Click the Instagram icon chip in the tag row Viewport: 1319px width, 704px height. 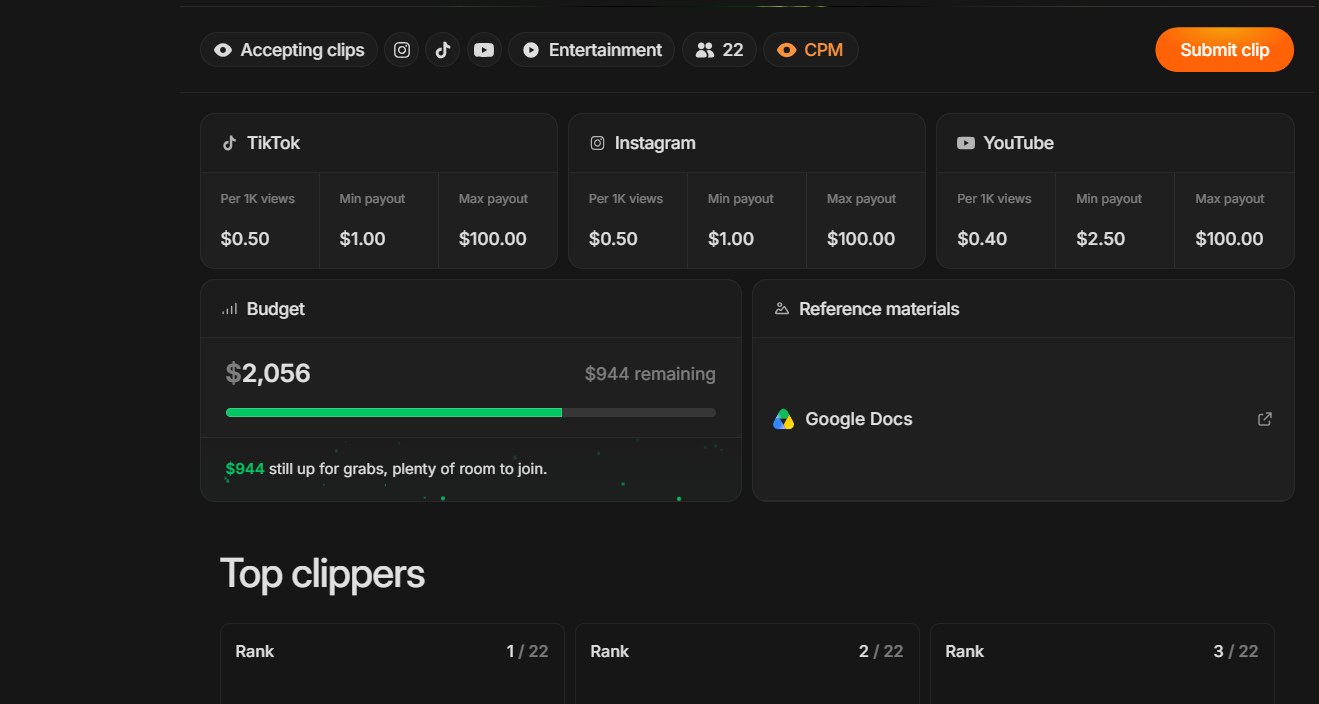pos(402,50)
